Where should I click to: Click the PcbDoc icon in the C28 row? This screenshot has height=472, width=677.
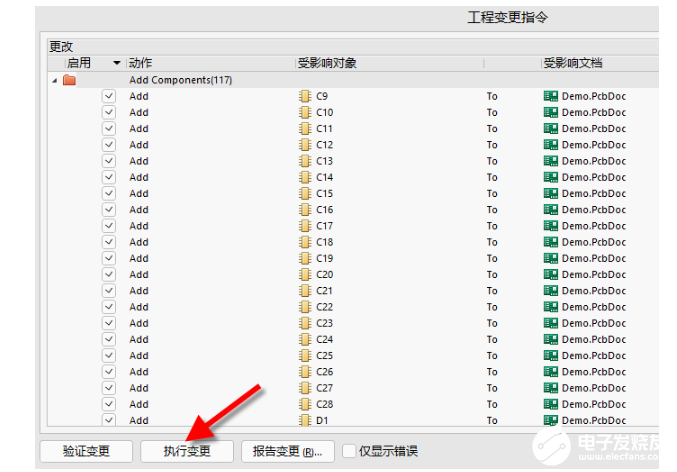[550, 404]
